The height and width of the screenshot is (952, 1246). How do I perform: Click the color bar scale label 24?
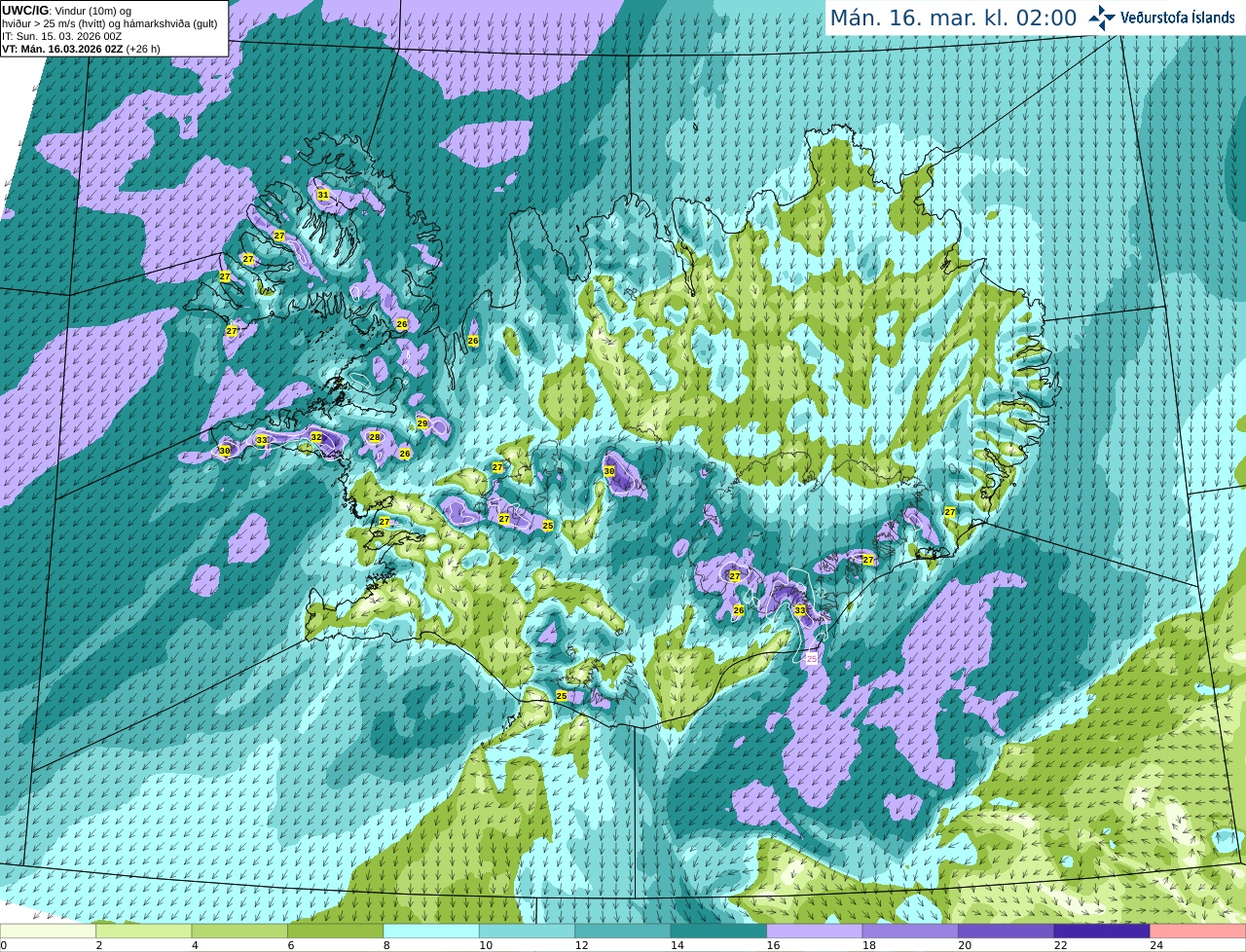click(1156, 944)
